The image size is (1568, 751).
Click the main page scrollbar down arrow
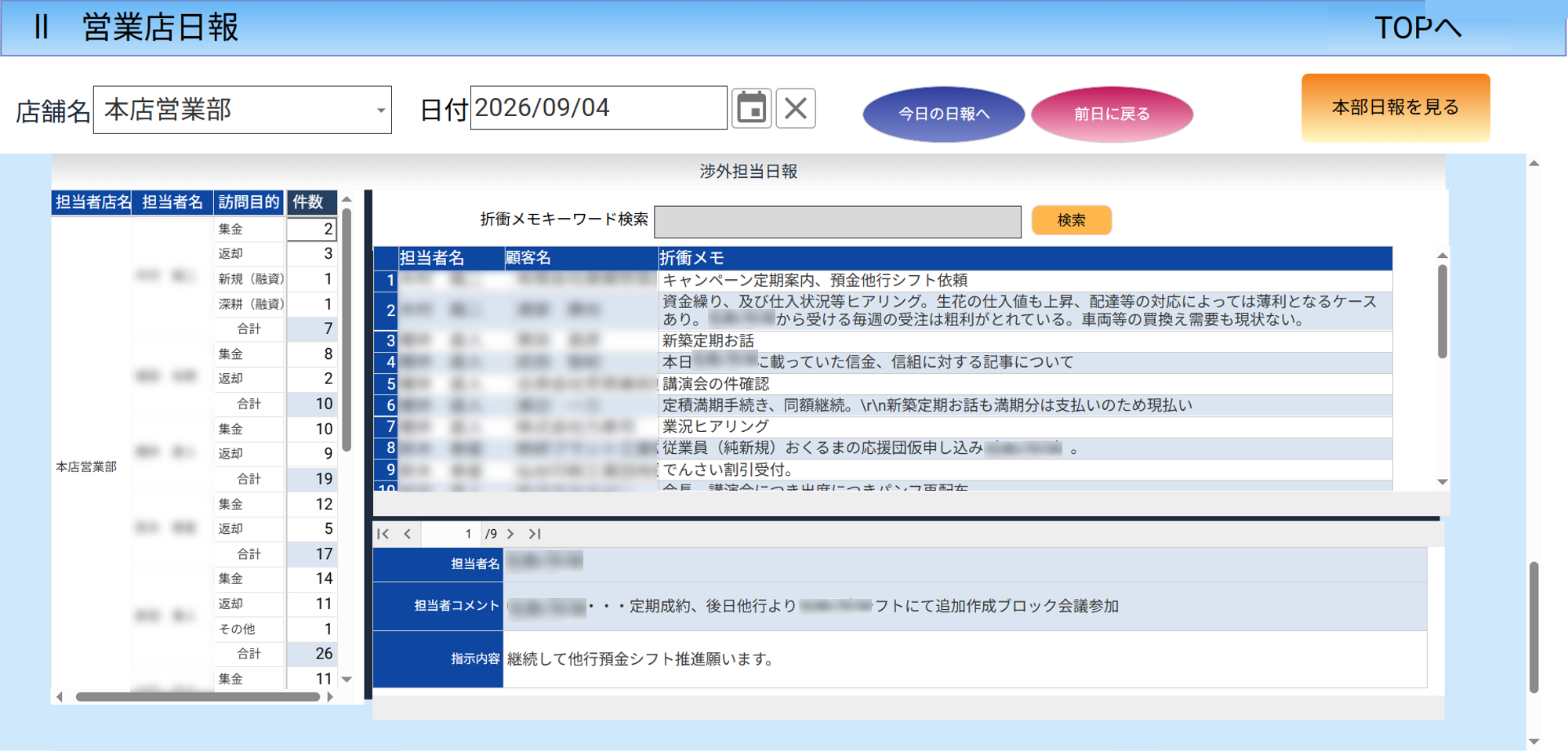pos(1534,741)
